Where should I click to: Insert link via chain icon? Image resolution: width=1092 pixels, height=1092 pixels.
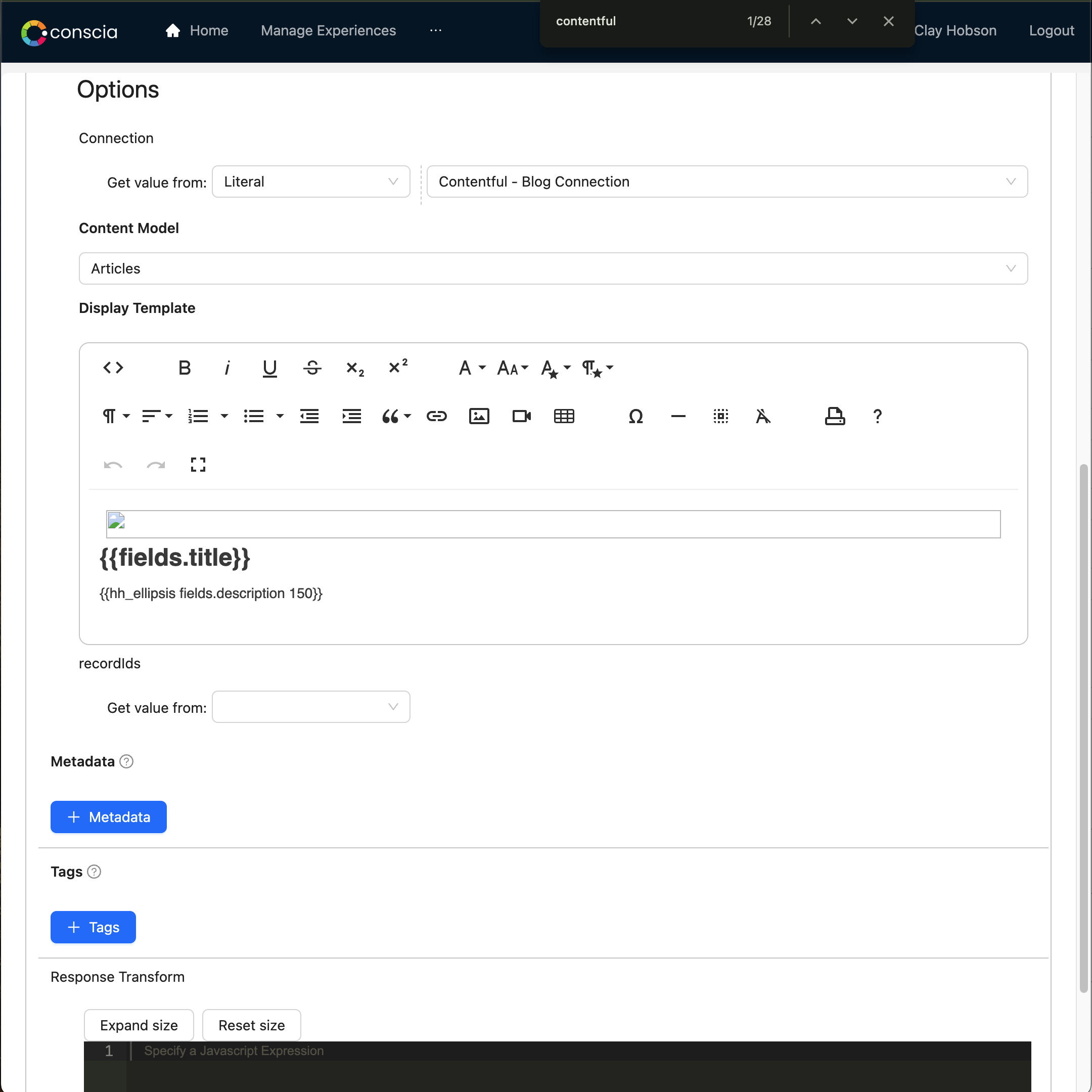[436, 417]
